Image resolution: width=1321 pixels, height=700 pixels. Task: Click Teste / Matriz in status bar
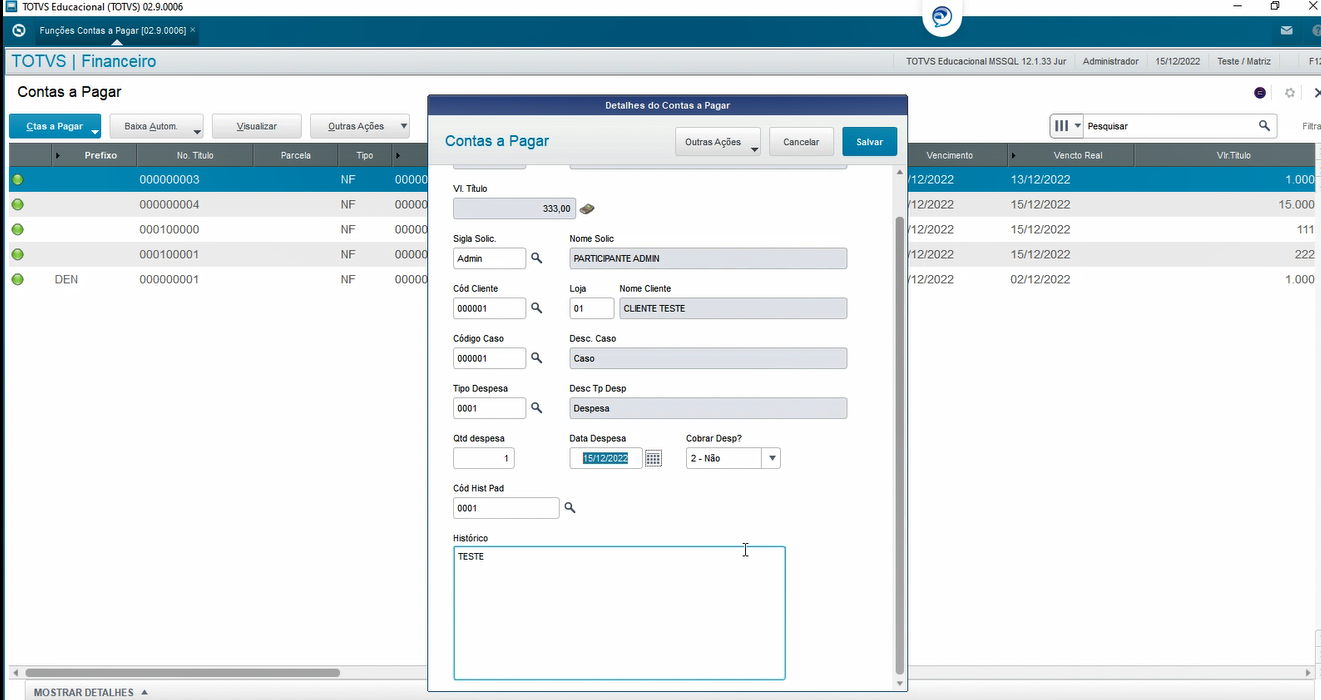1244,61
